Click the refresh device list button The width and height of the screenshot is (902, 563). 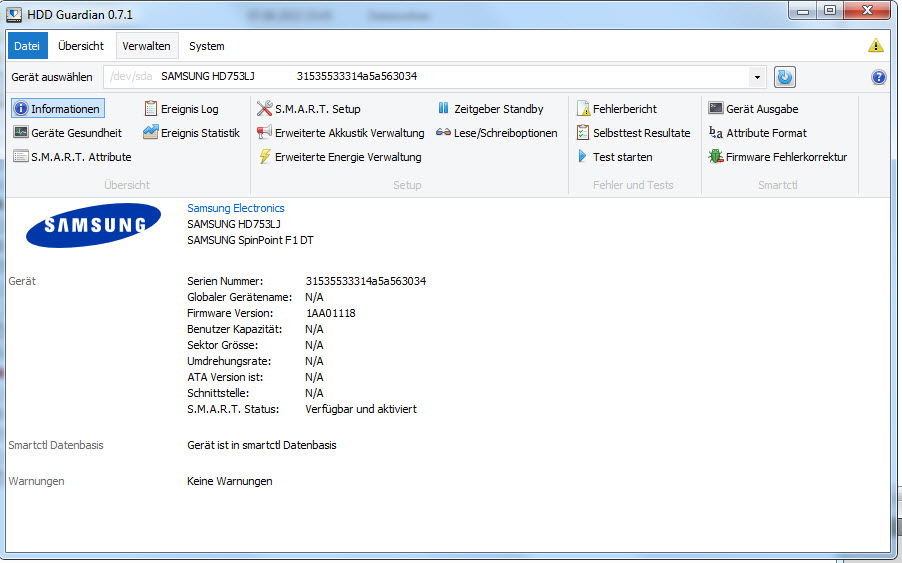(785, 77)
